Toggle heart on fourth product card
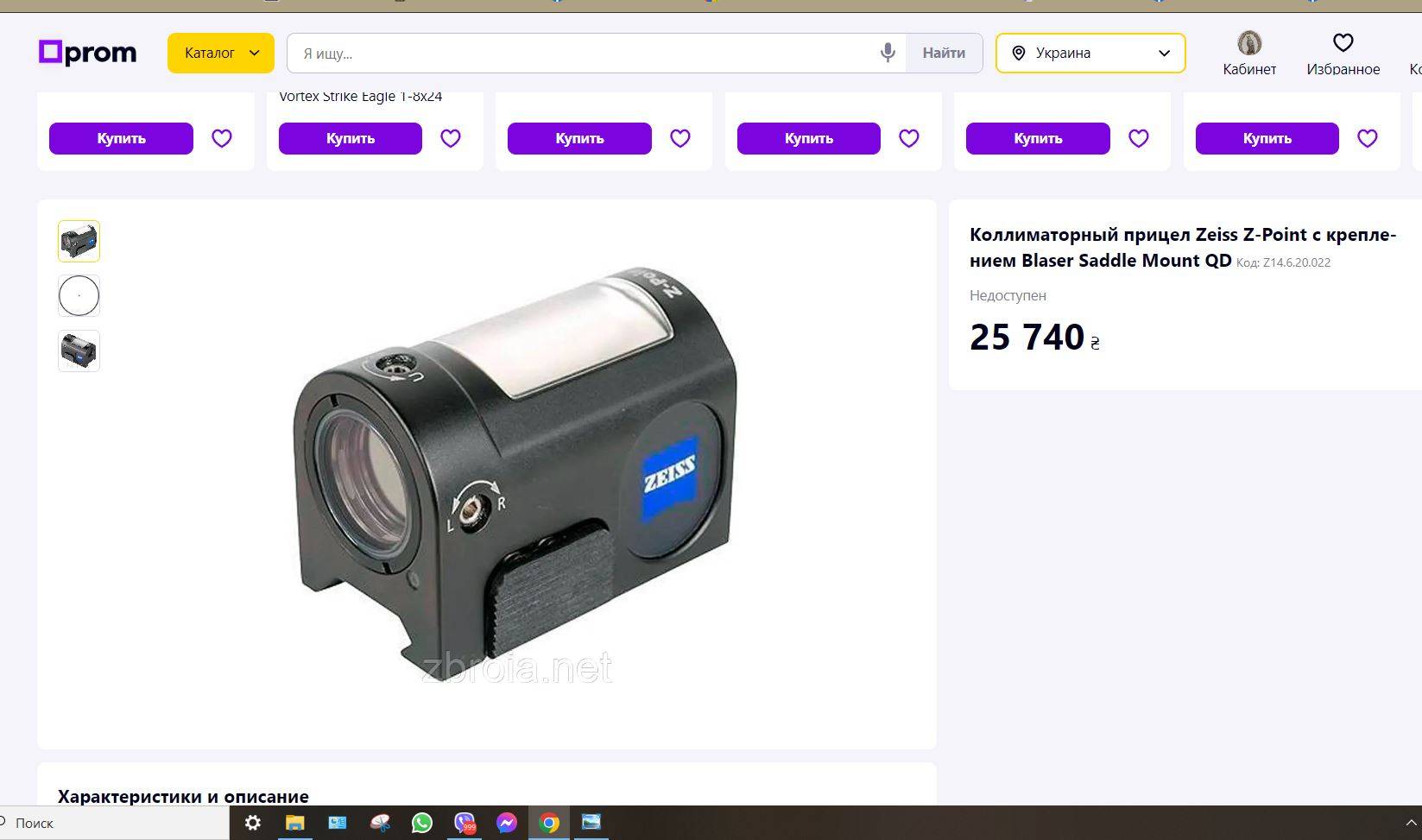The image size is (1422, 840). [909, 138]
